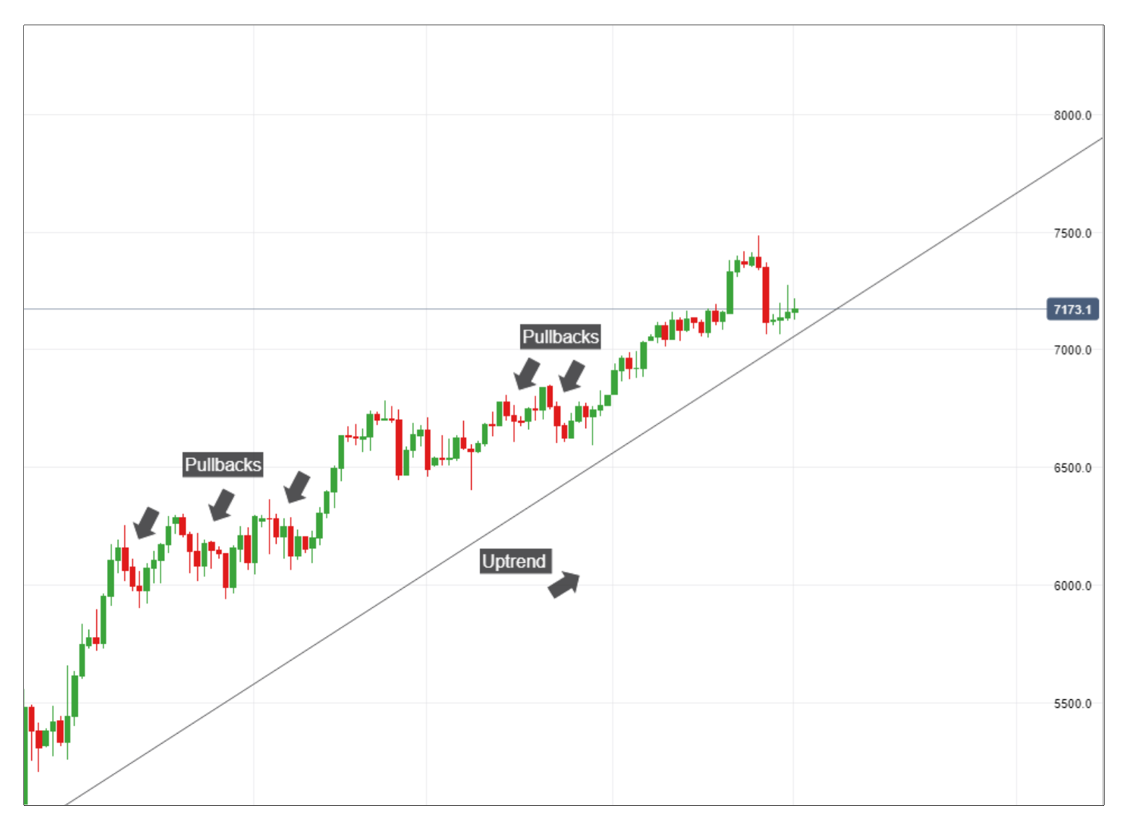Viewport: 1138px width, 840px height.
Task: Click the left arrow under the right Pullbacks label
Action: coord(527,374)
